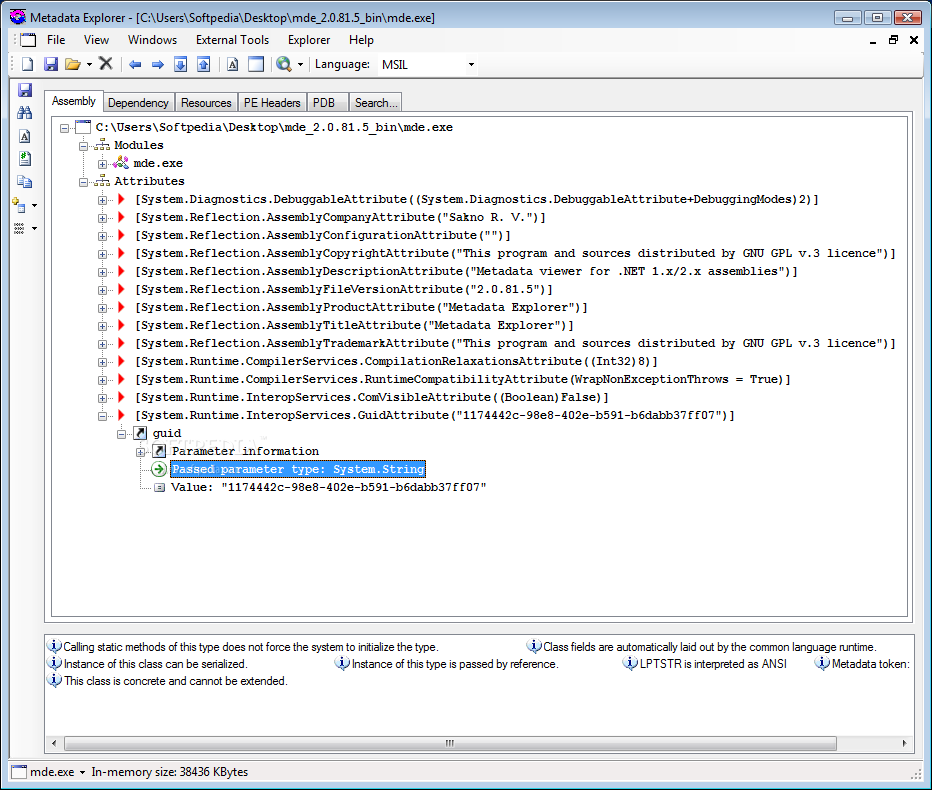The image size is (932, 790).
Task: Collapse the GuidAttribute node
Action: click(102, 416)
